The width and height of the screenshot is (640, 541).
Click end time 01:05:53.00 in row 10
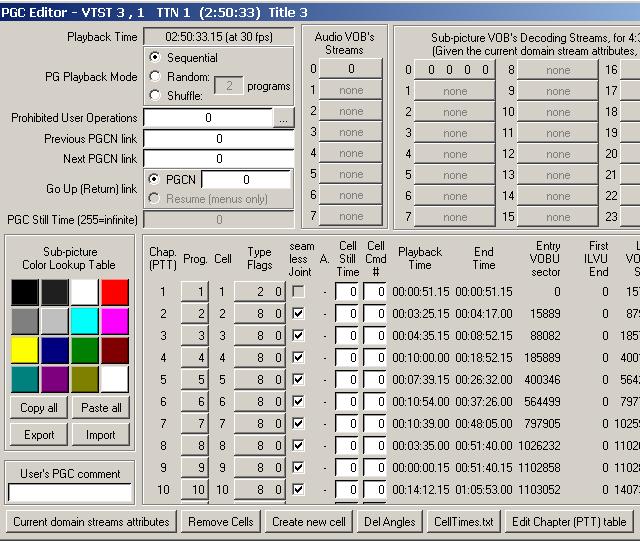click(x=484, y=489)
